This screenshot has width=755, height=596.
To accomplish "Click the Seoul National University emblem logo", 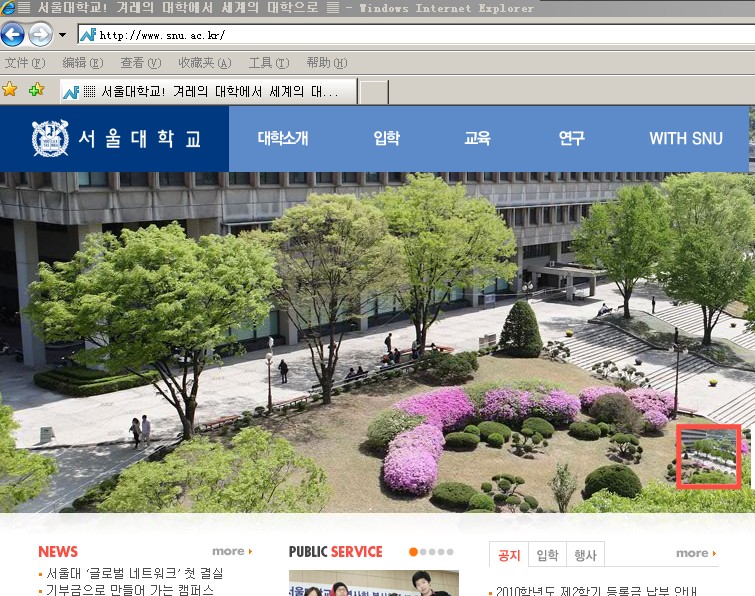I will (50, 138).
